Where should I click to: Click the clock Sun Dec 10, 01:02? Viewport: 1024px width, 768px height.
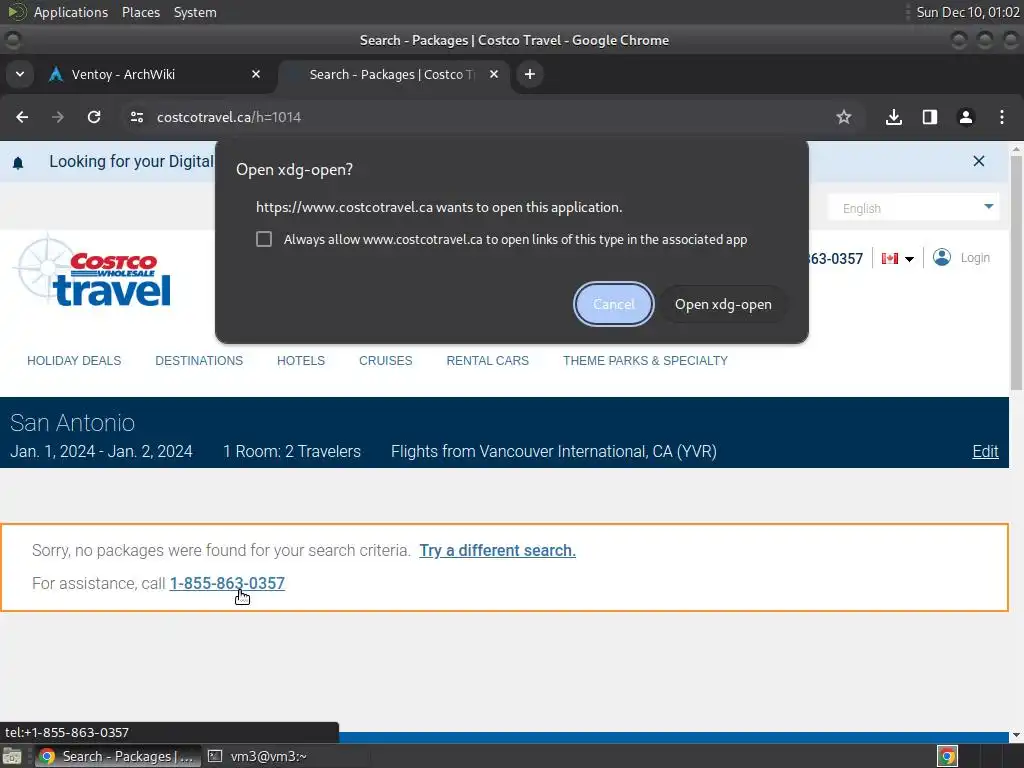[x=968, y=12]
